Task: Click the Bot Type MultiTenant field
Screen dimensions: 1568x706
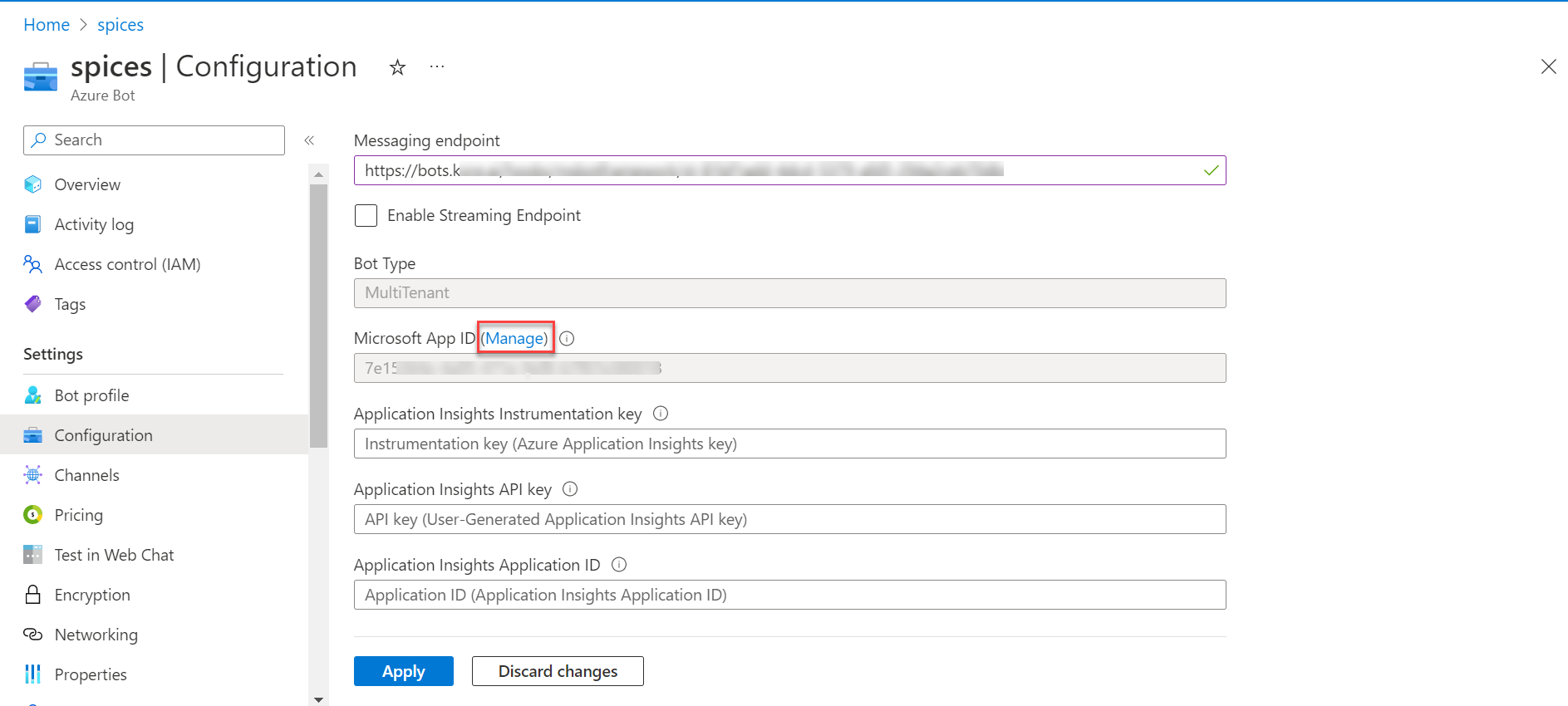Action: 789,293
